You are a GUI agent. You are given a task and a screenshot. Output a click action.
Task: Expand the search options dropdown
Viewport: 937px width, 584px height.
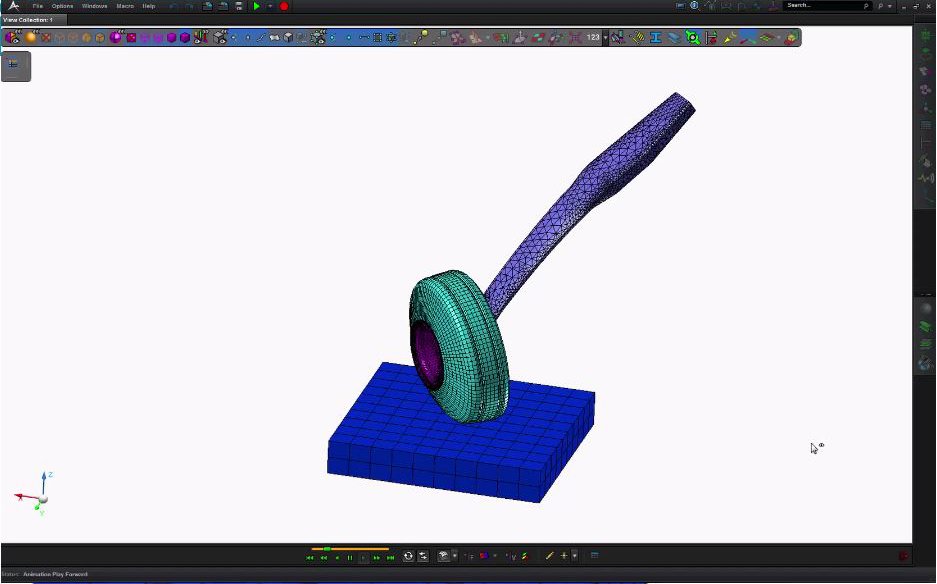click(x=890, y=5)
